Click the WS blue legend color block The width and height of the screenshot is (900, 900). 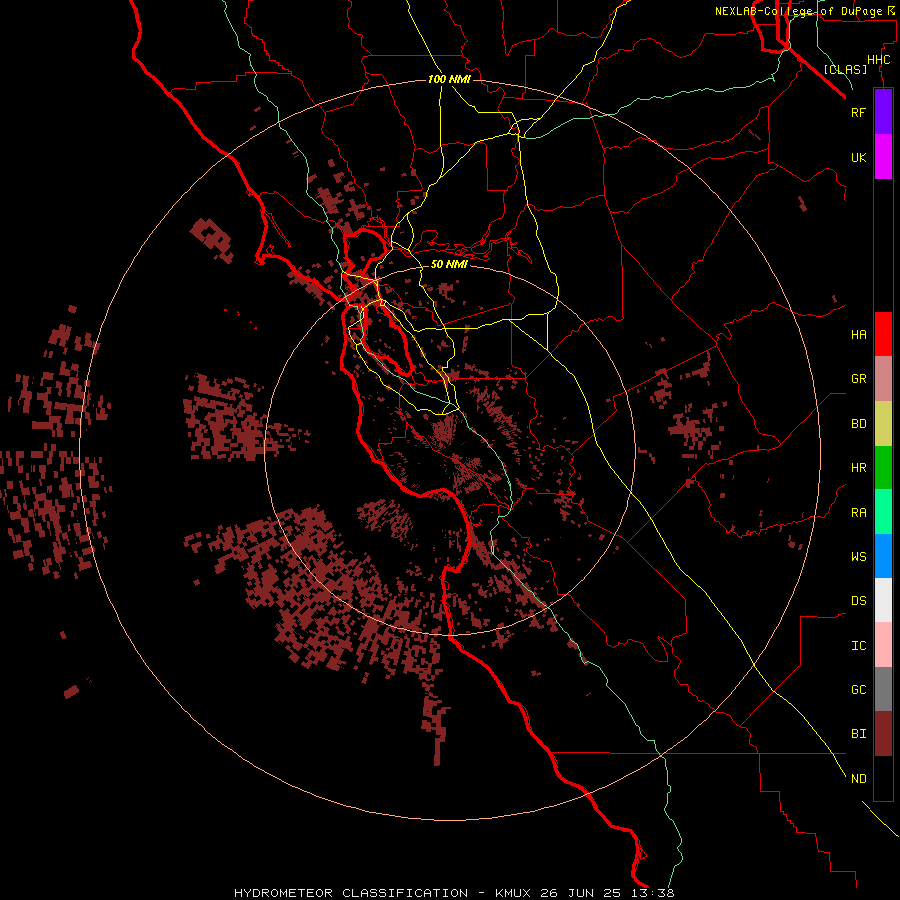pyautogui.click(x=883, y=556)
